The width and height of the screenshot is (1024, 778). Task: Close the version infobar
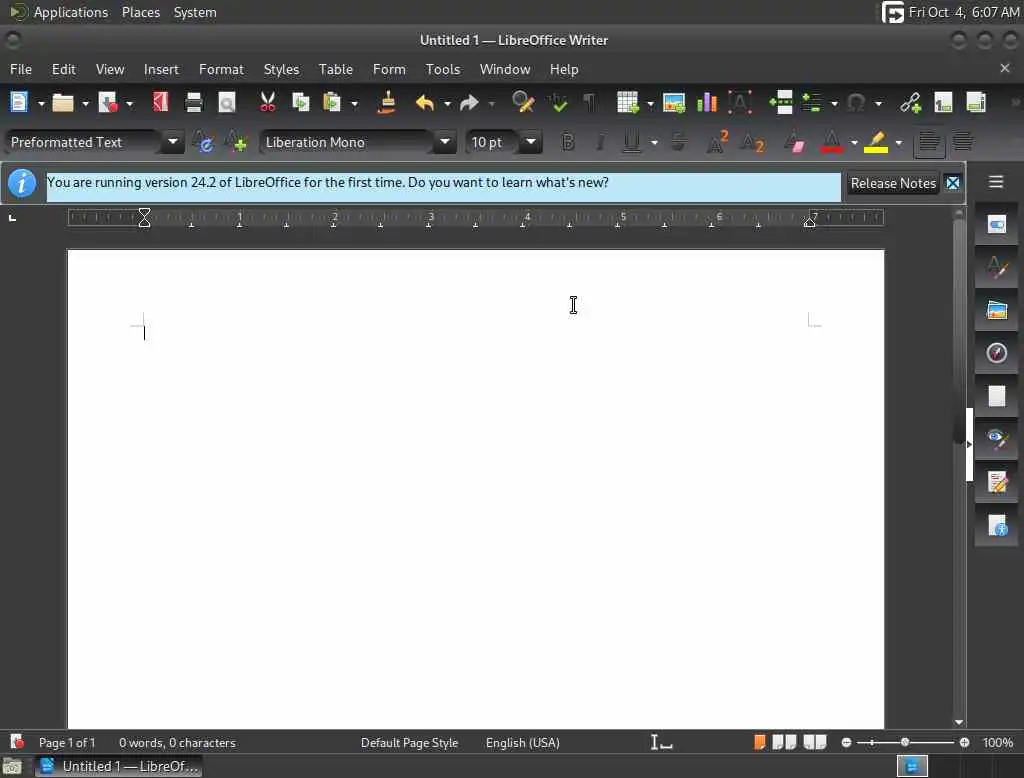point(953,184)
